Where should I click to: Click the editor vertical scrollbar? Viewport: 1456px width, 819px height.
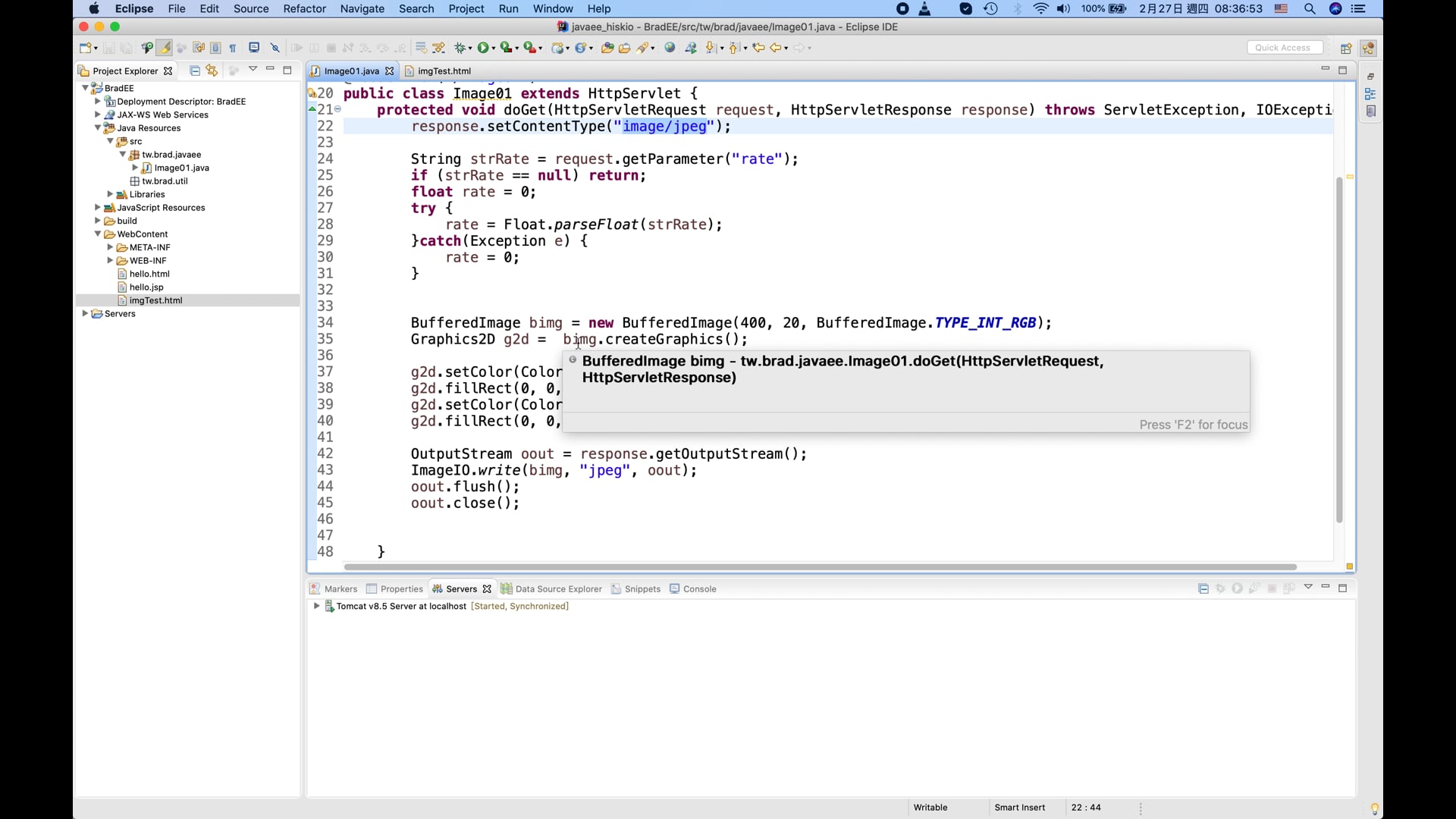point(1339,349)
